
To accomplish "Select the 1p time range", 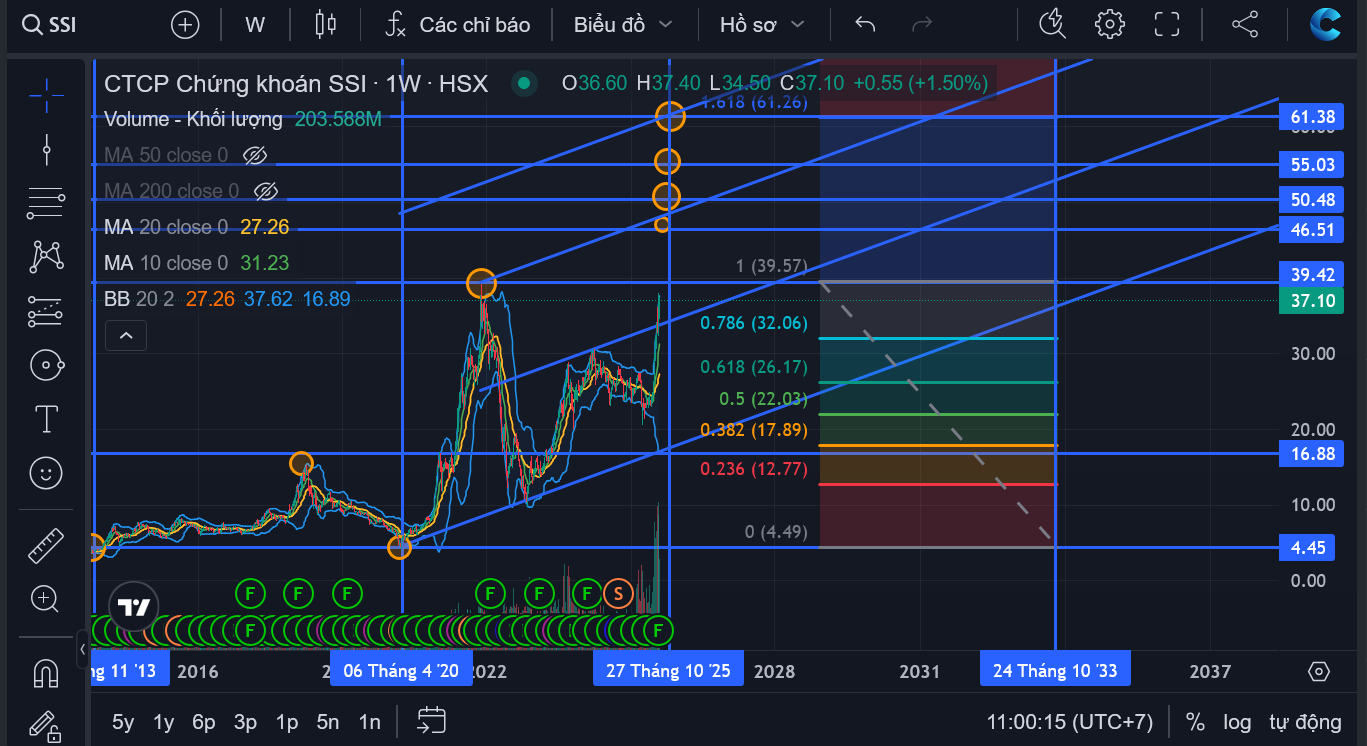I will pyautogui.click(x=287, y=722).
